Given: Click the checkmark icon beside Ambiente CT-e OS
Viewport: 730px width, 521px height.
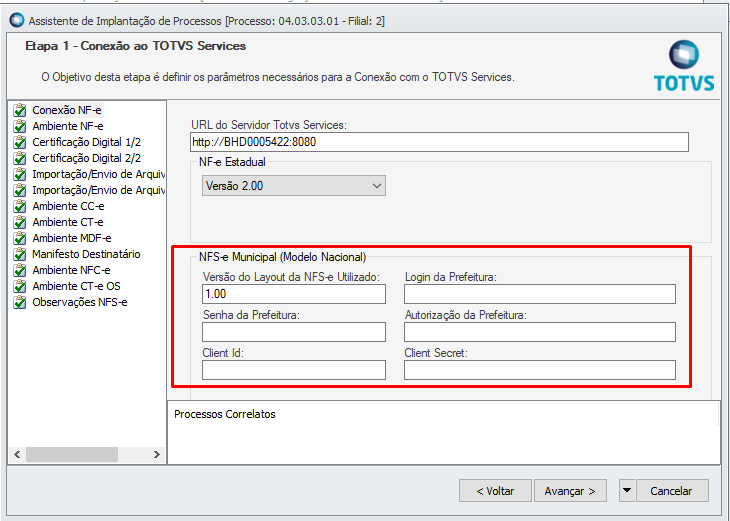Looking at the screenshot, I should pyautogui.click(x=20, y=286).
